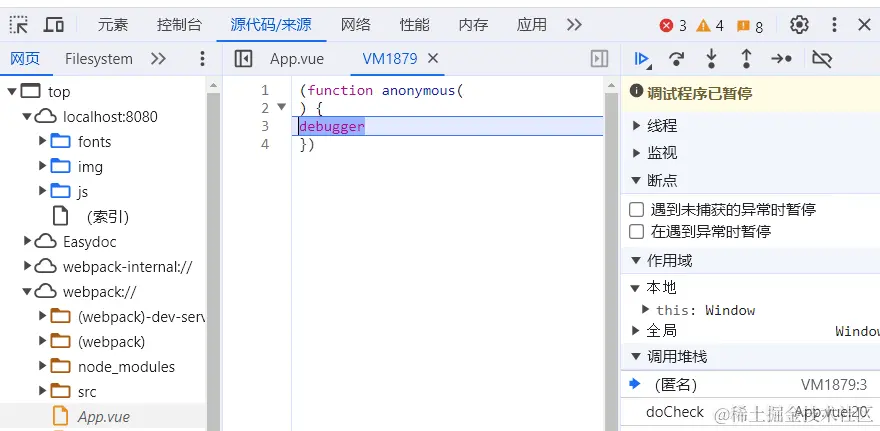The width and height of the screenshot is (880, 431).
Task: Open the 内存 tab
Action: [x=473, y=25]
